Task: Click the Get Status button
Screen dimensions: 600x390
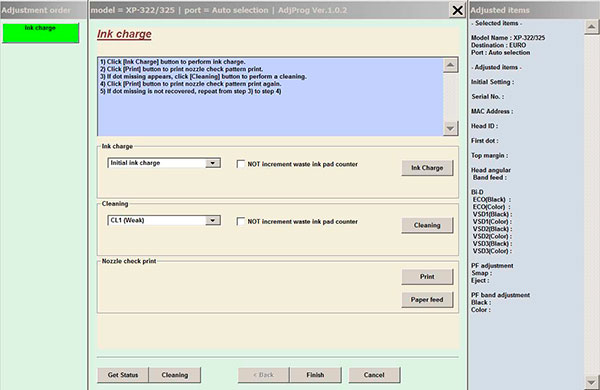Action: [123, 375]
